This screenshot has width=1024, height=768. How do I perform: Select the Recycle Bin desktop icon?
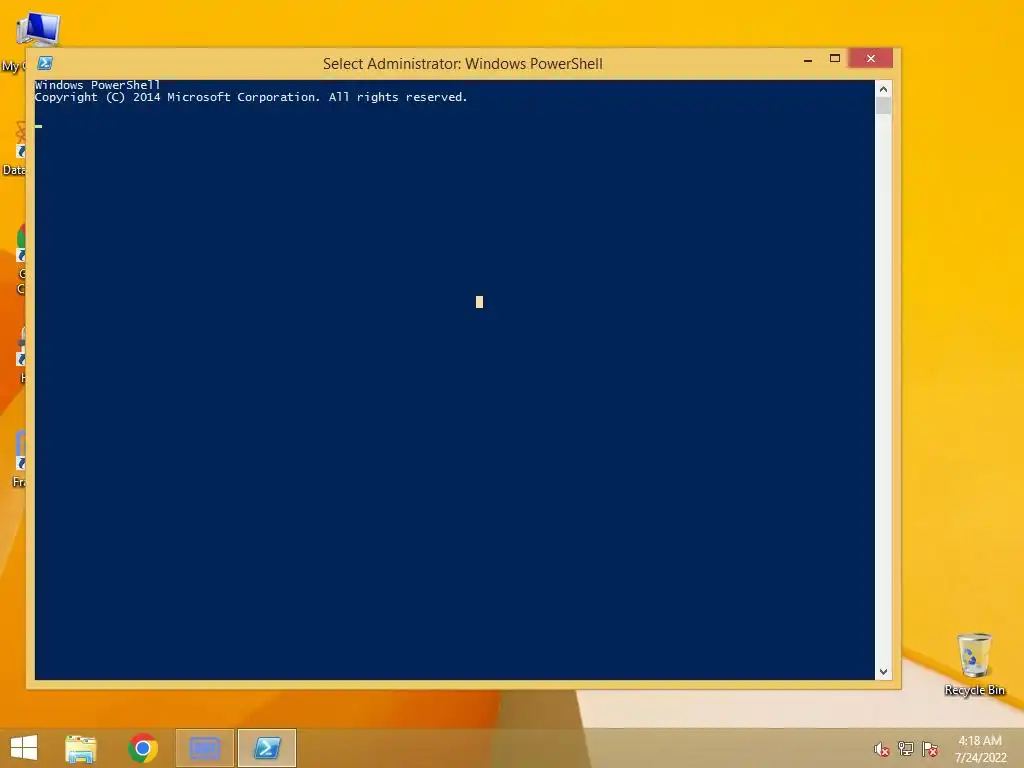[x=974, y=664]
